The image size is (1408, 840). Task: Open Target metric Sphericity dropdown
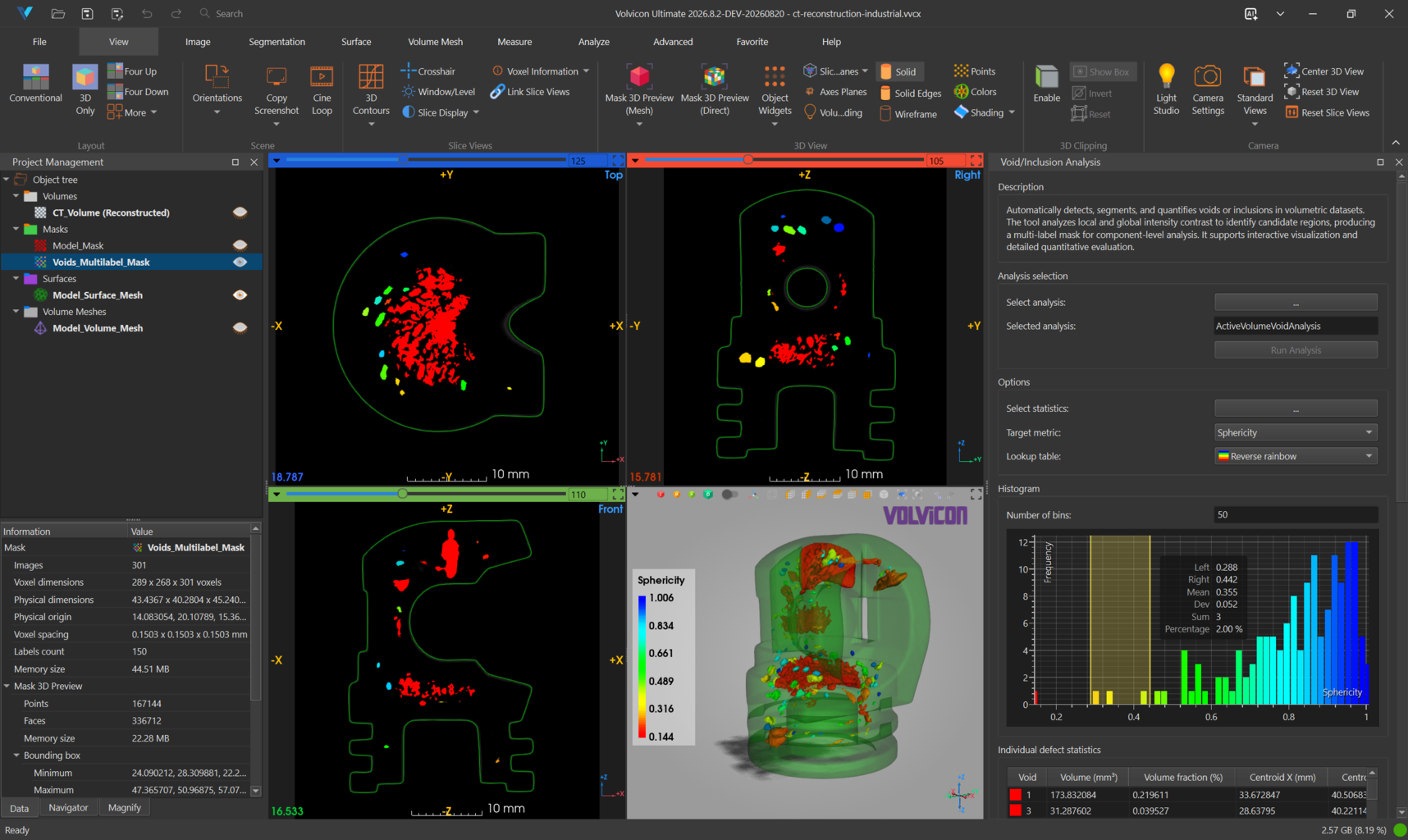pyautogui.click(x=1295, y=432)
